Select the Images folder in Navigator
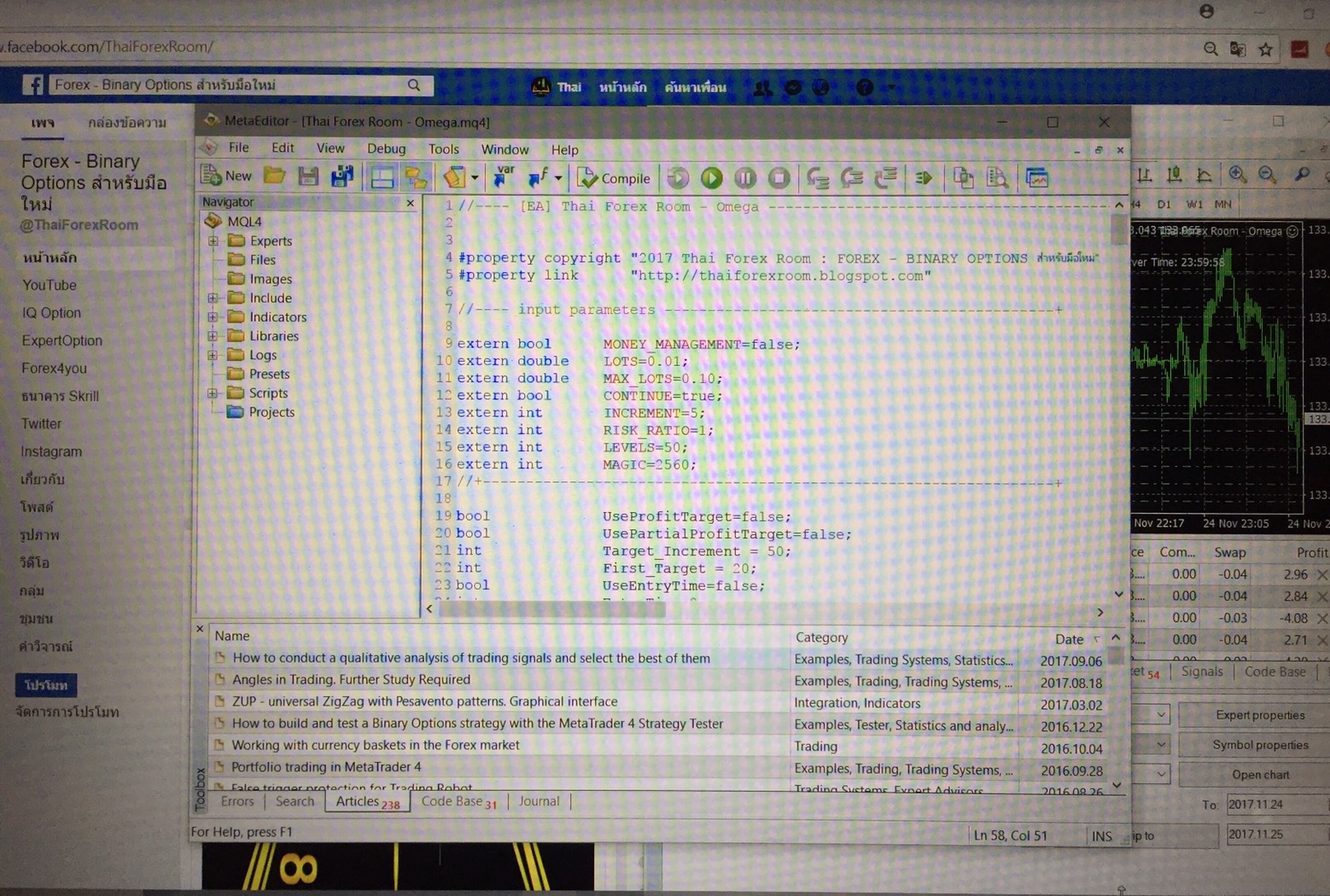This screenshot has width=1330, height=896. click(x=260, y=279)
